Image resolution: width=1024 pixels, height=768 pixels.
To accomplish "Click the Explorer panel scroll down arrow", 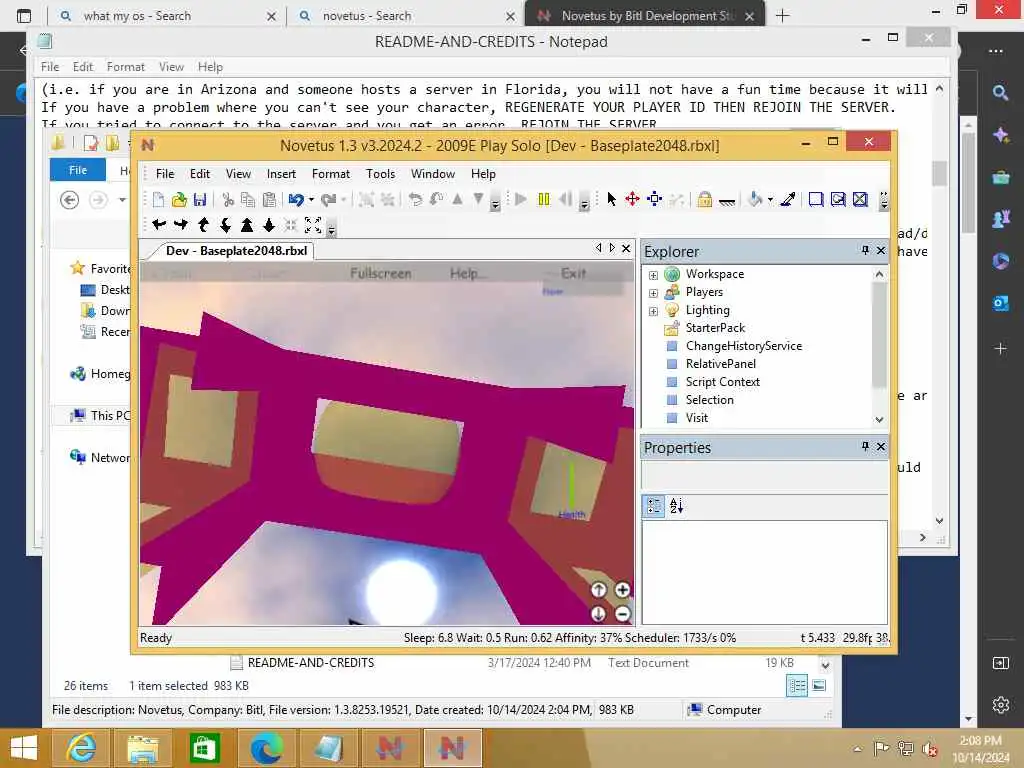I will 879,419.
